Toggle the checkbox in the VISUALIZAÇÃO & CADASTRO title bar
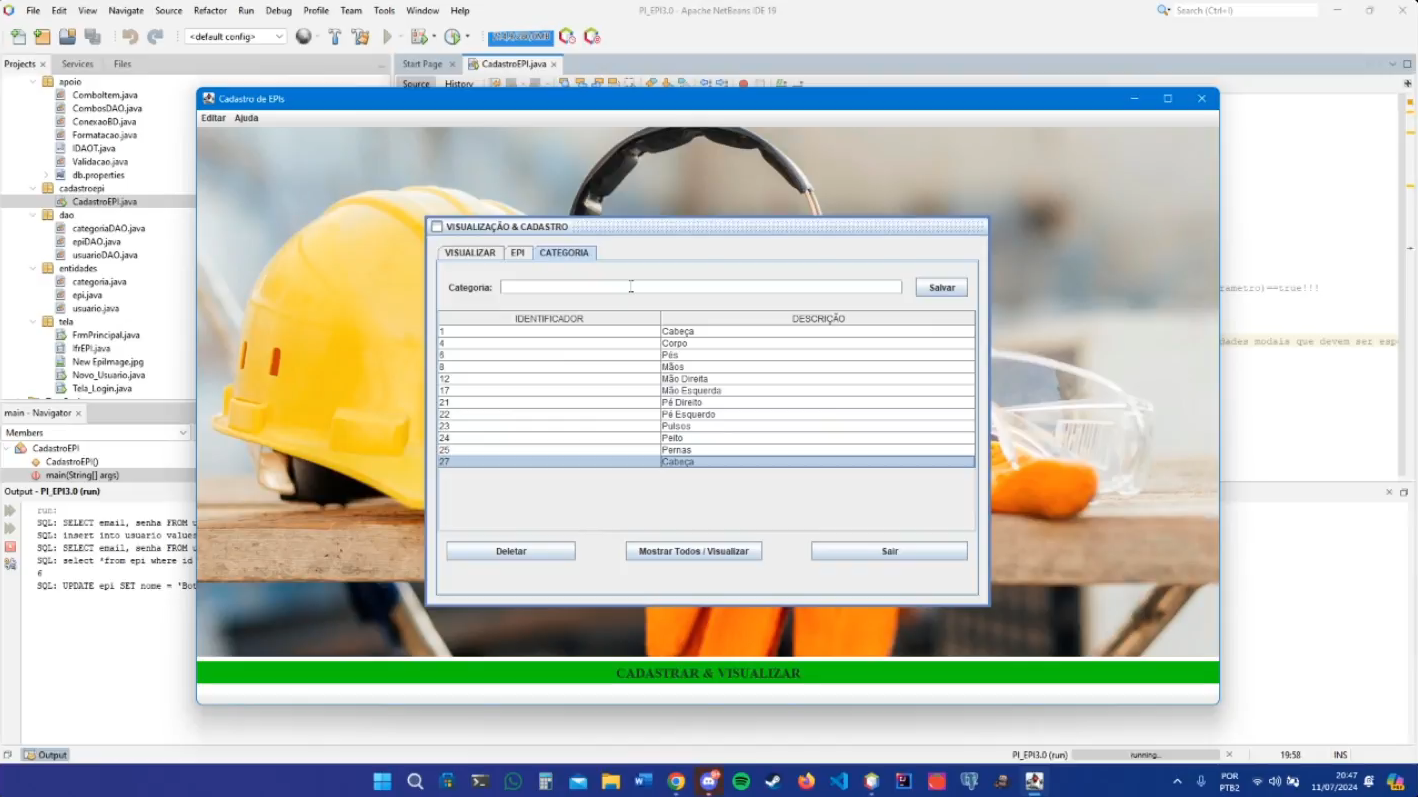1418x797 pixels. pyautogui.click(x=437, y=226)
